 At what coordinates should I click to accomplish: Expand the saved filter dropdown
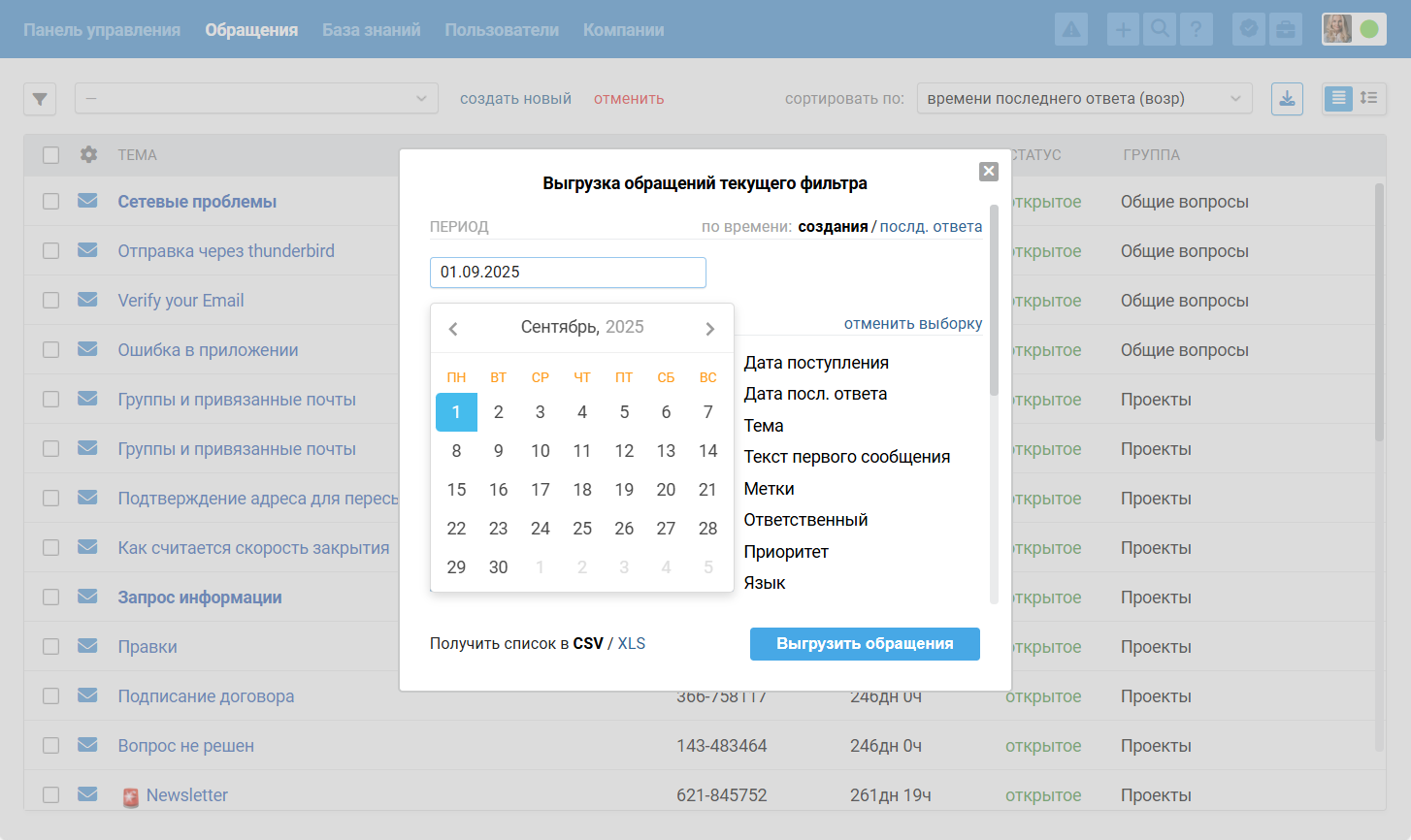point(256,99)
